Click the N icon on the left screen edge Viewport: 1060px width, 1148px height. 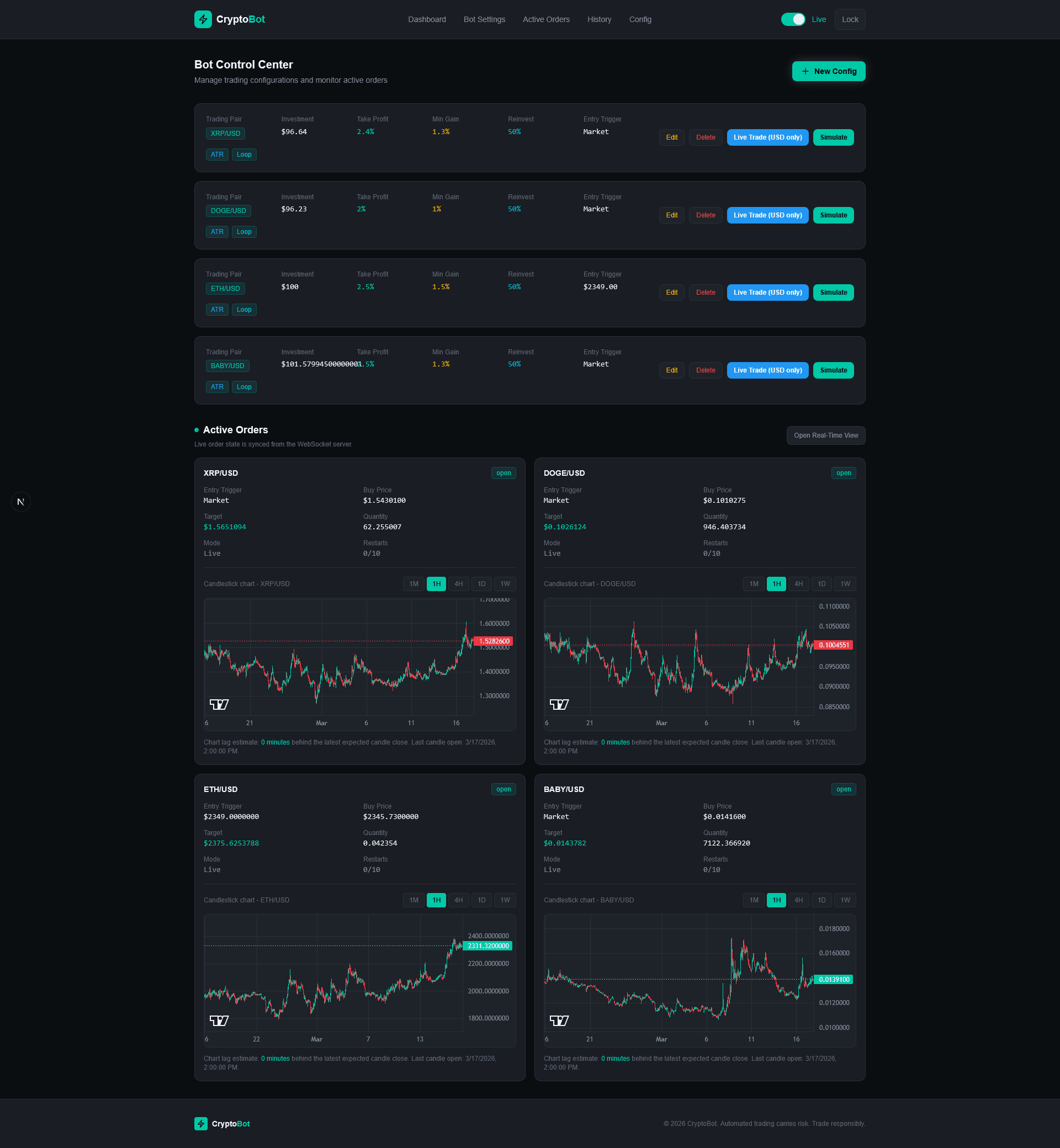click(x=20, y=501)
